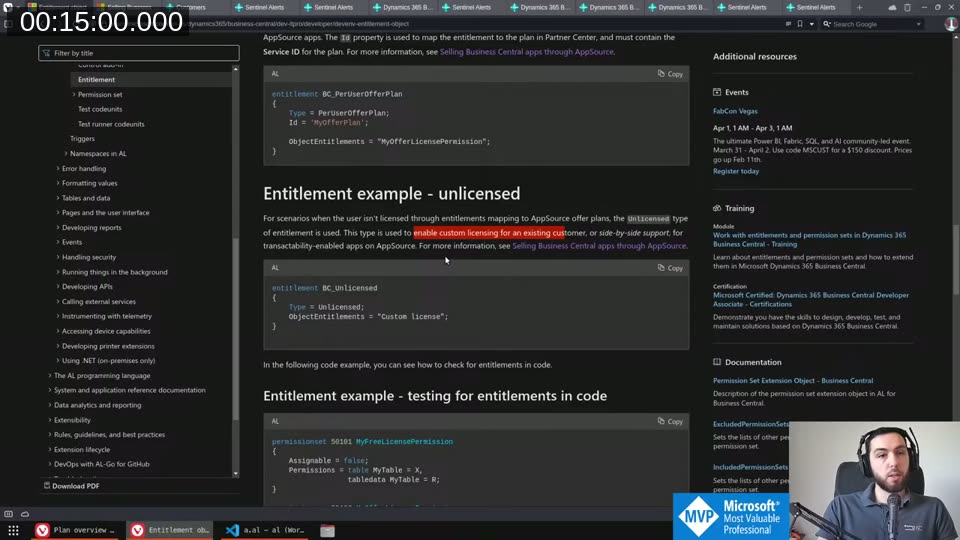The width and height of the screenshot is (960, 540).
Task: Open the user profile avatar
Action: [951, 24]
